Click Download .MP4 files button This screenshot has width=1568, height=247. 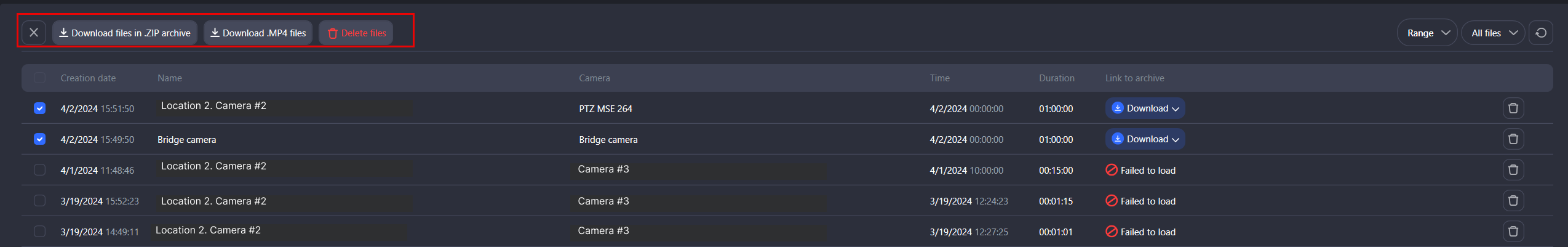point(258,33)
